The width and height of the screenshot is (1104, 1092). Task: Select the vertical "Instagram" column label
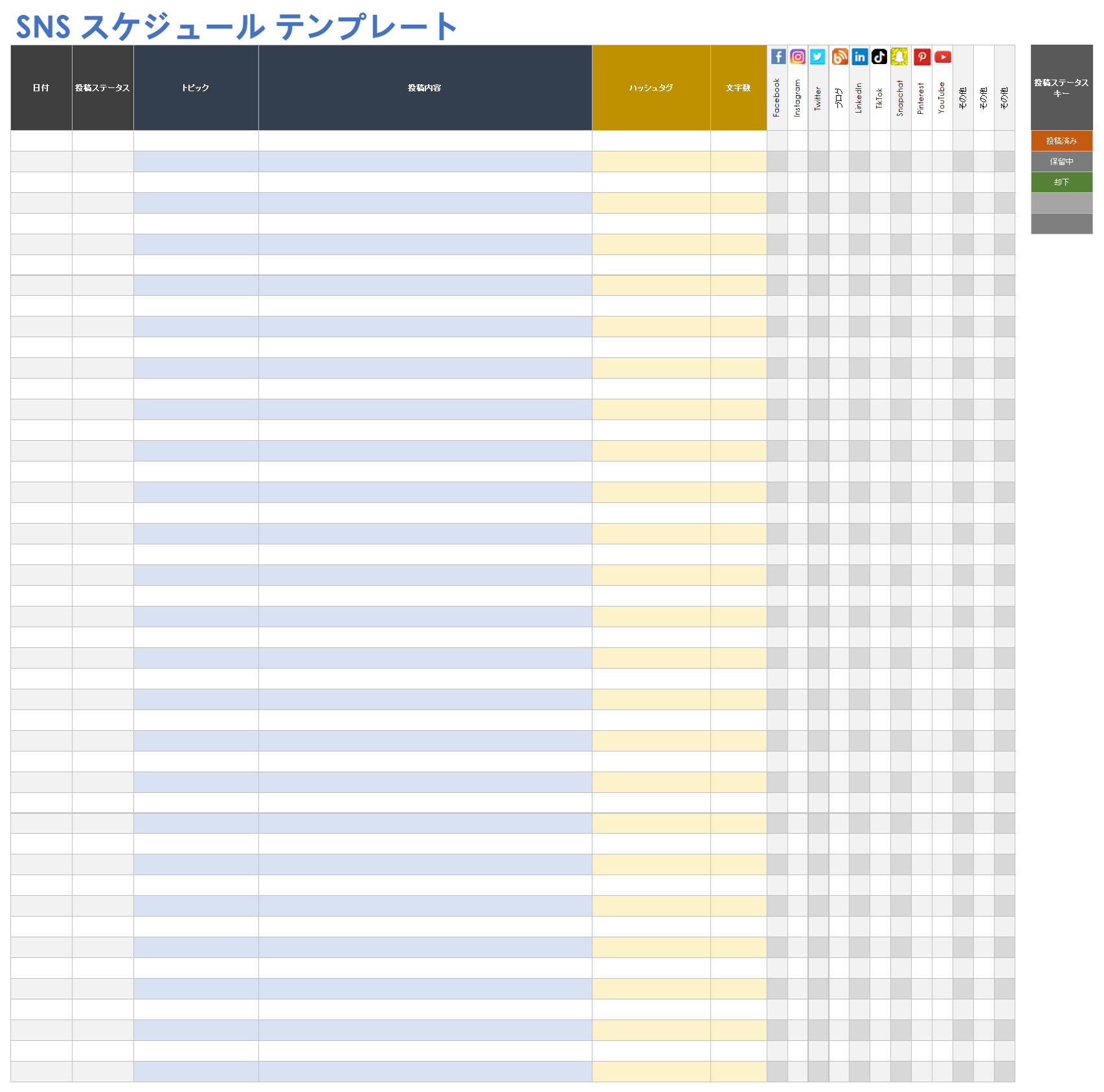click(797, 98)
